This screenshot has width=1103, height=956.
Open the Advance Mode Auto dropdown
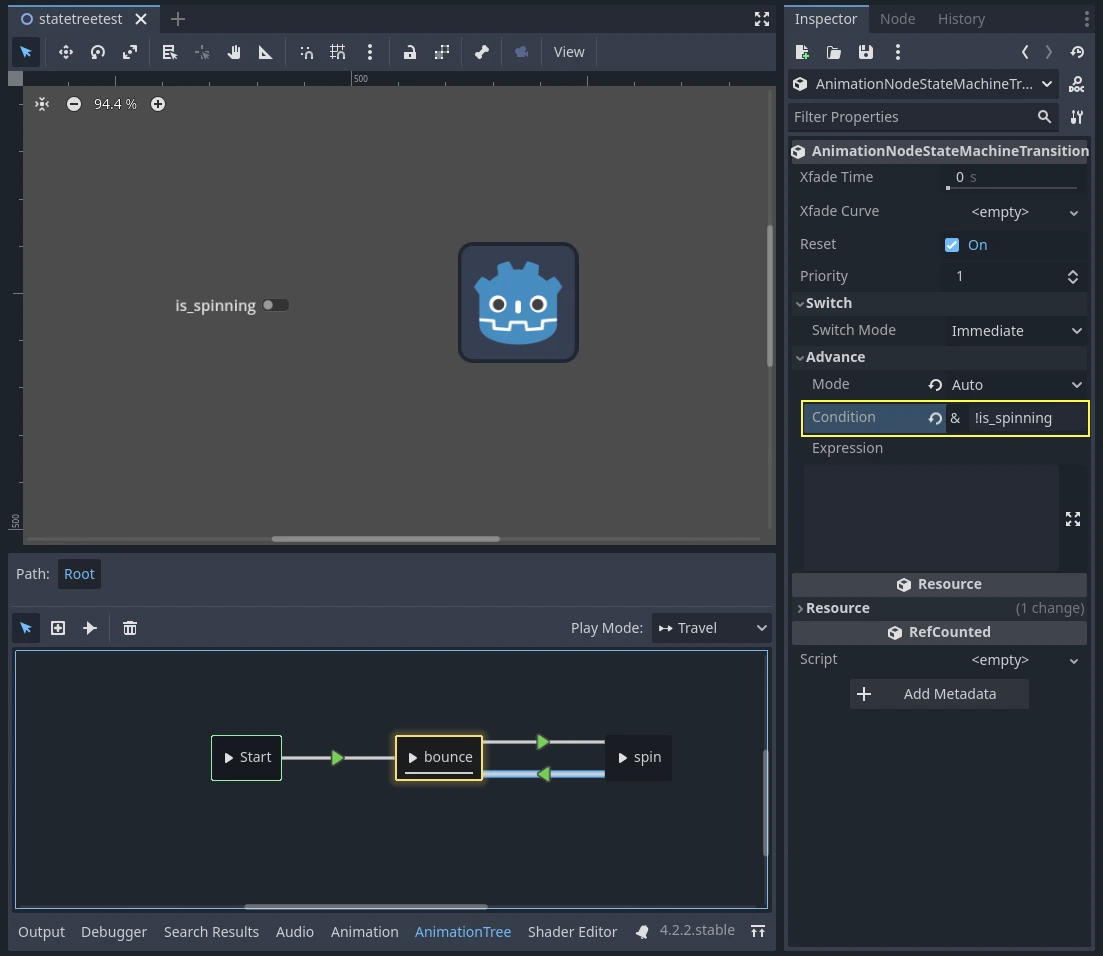1016,385
